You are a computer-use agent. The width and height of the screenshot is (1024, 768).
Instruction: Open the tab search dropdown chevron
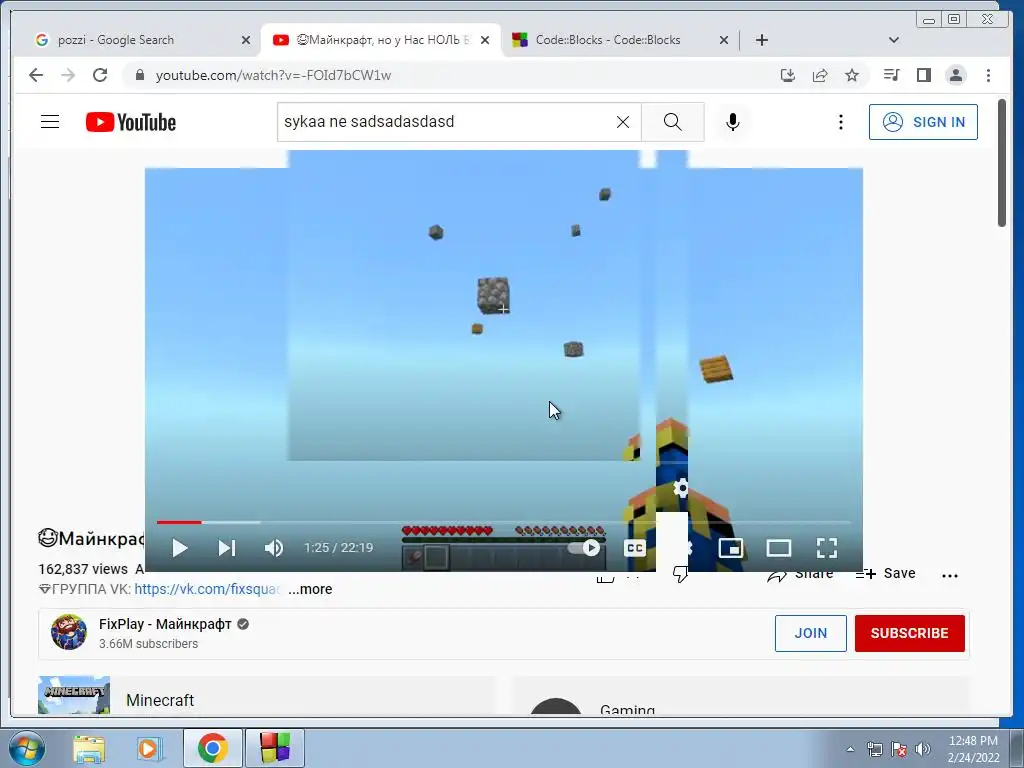[x=893, y=40]
